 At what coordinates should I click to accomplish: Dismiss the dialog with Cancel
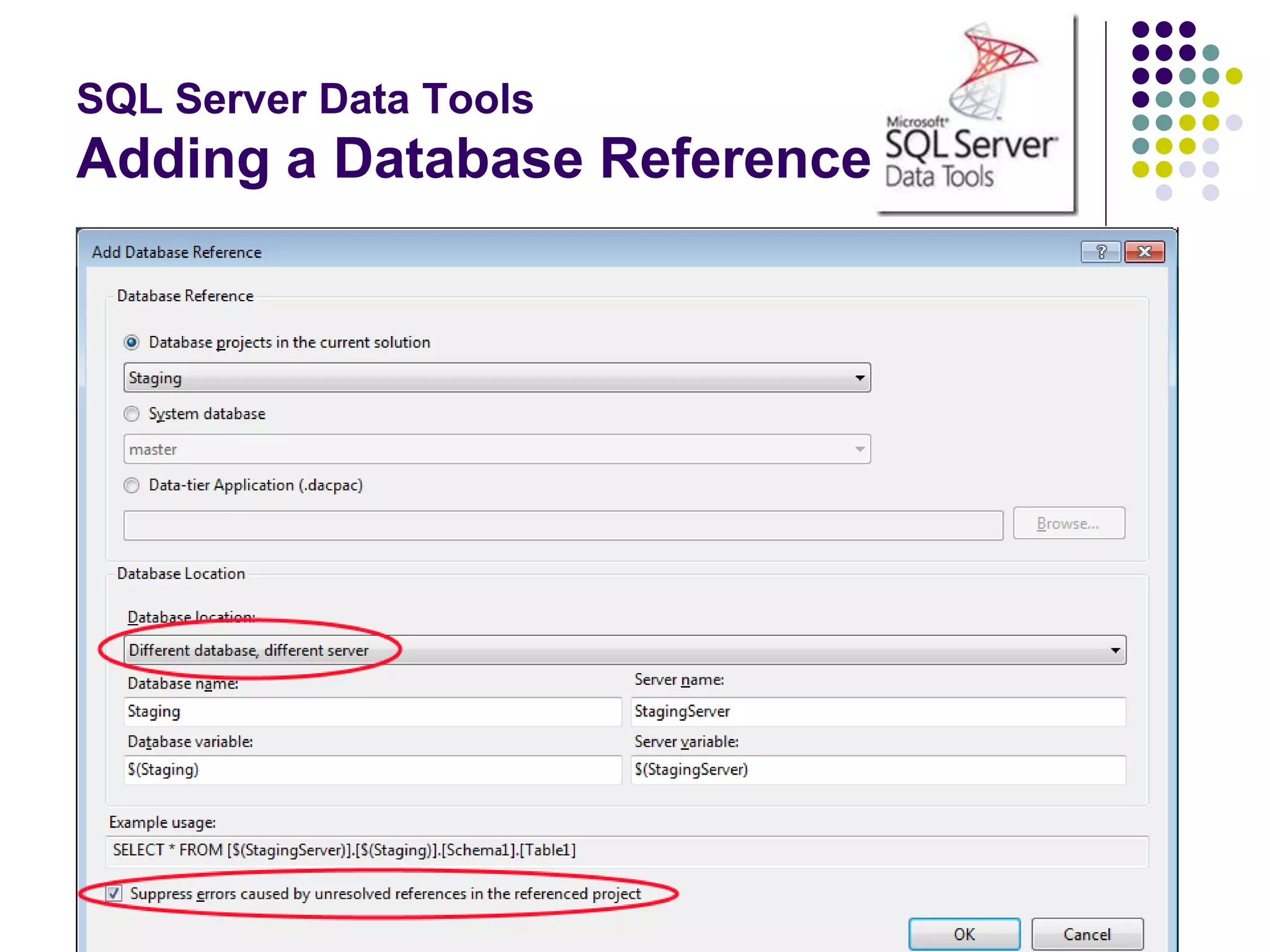(1087, 934)
